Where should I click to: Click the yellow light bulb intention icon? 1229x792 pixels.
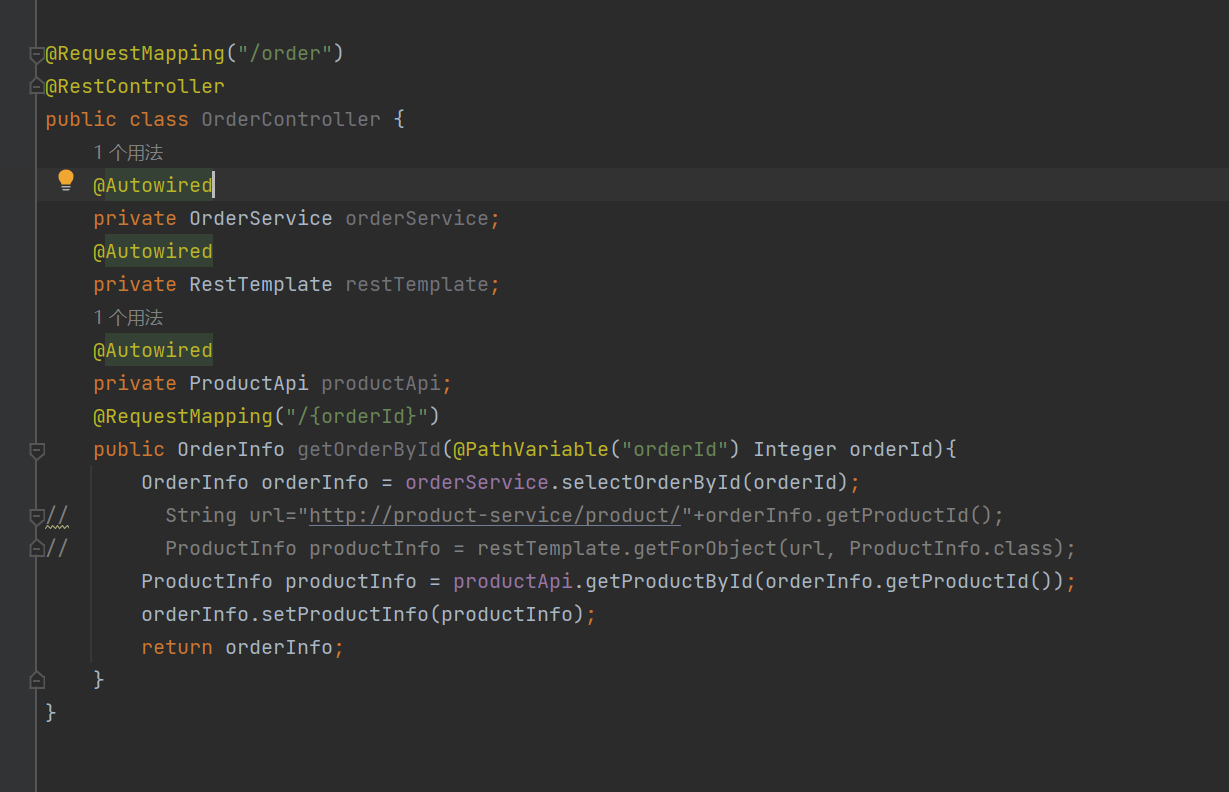pyautogui.click(x=64, y=178)
